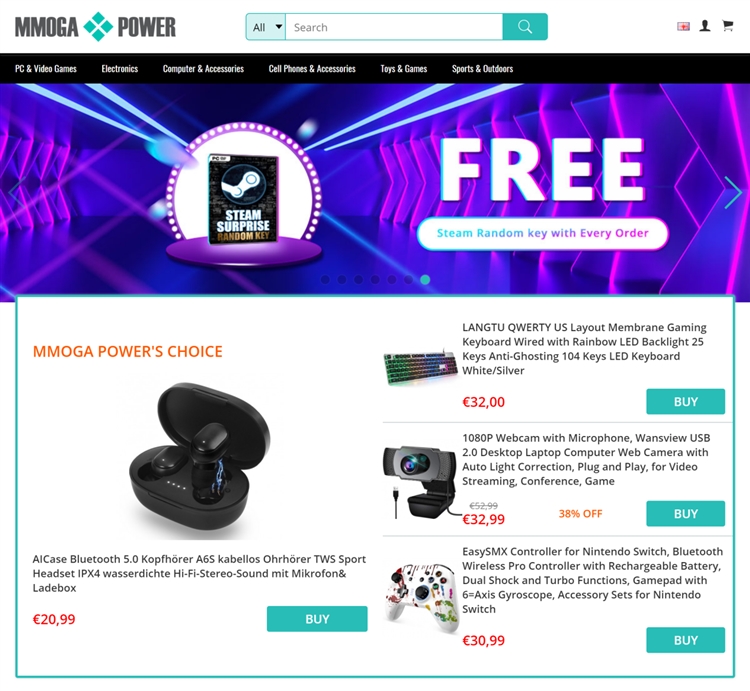Viewport: 750px width, 691px height.
Task: Select the first carousel dot
Action: (325, 280)
